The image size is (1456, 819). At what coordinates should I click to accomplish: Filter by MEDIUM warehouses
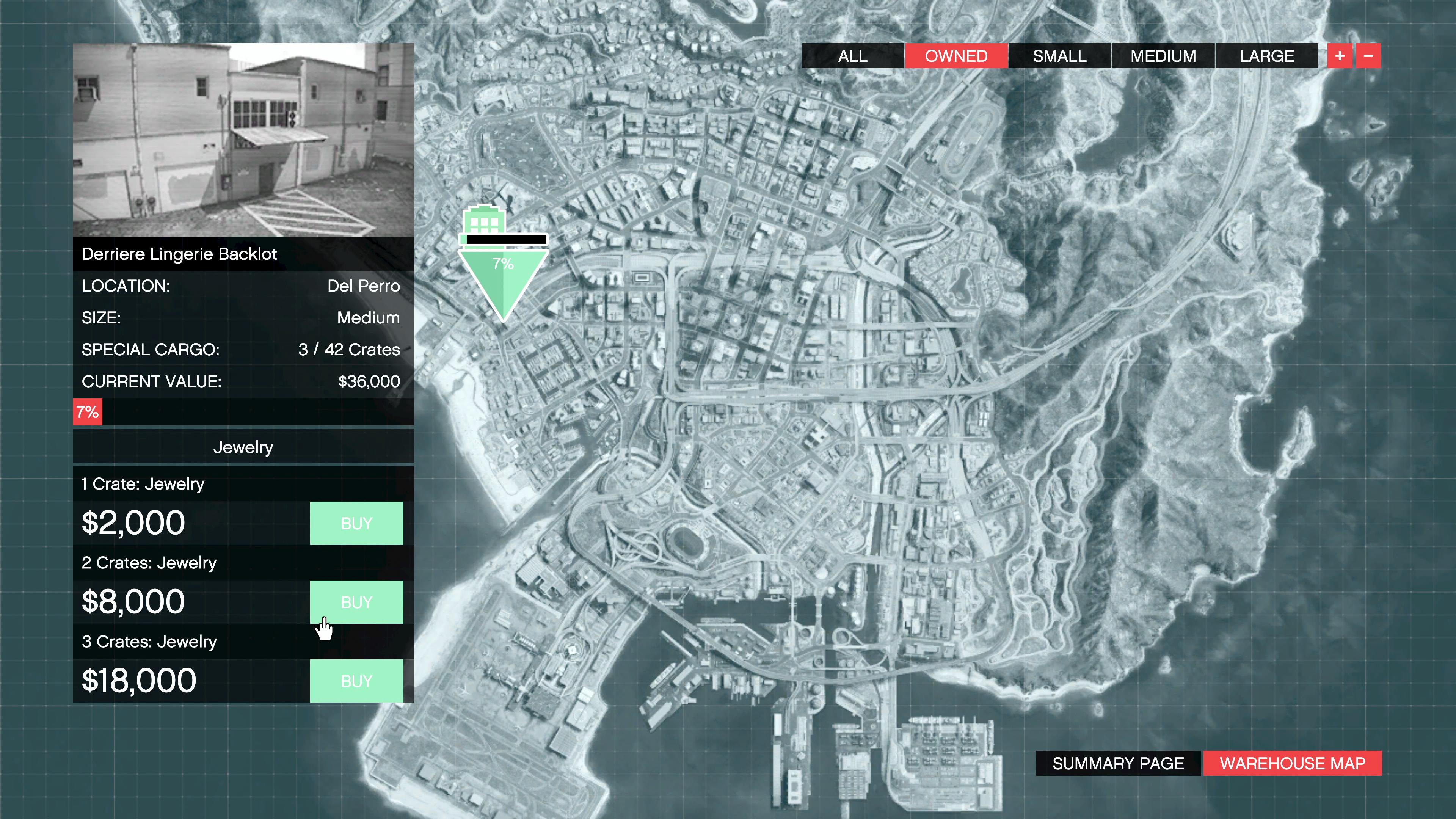point(1163,56)
